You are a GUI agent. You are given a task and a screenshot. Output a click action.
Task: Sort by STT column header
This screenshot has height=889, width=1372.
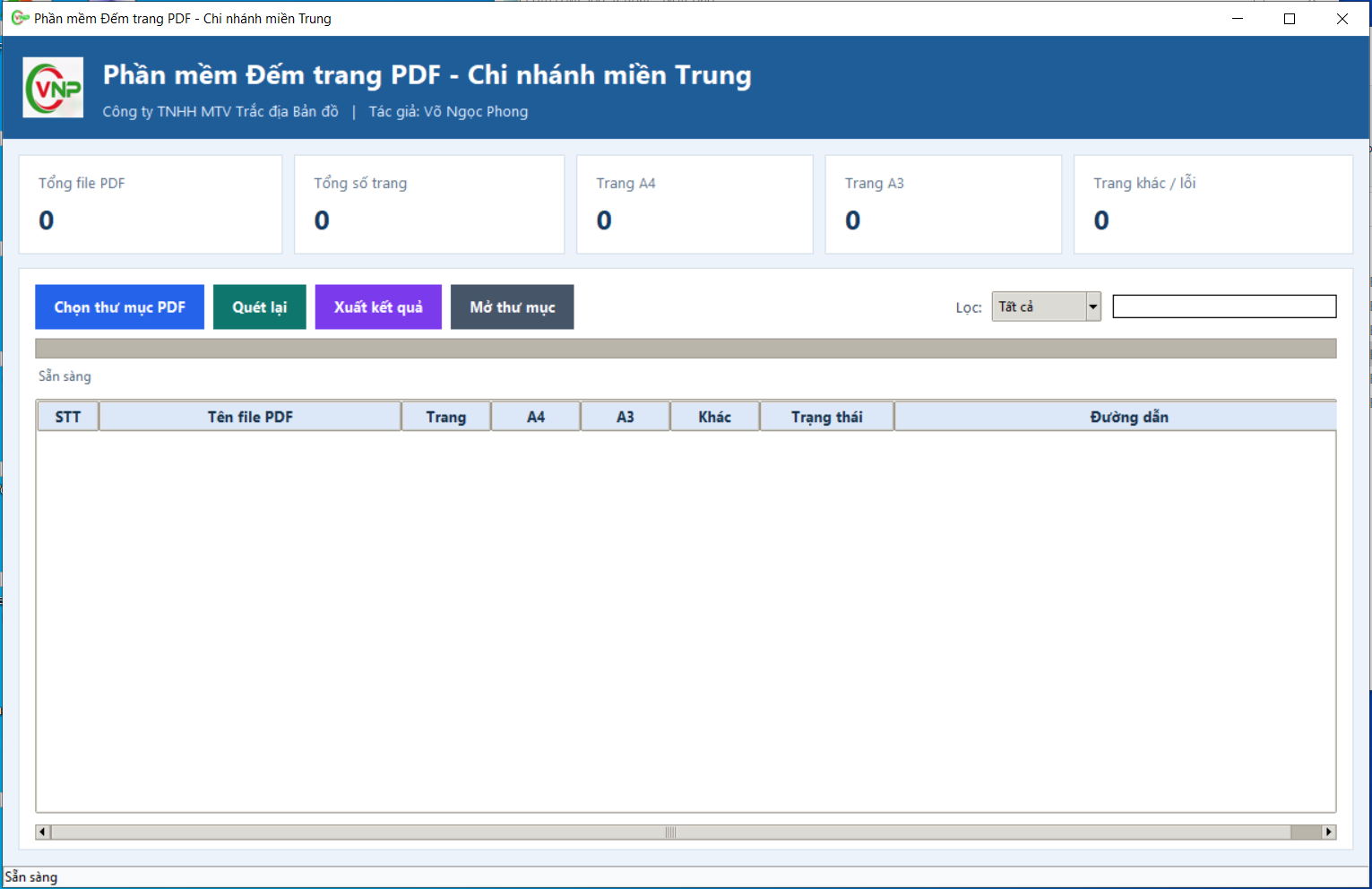tap(68, 417)
